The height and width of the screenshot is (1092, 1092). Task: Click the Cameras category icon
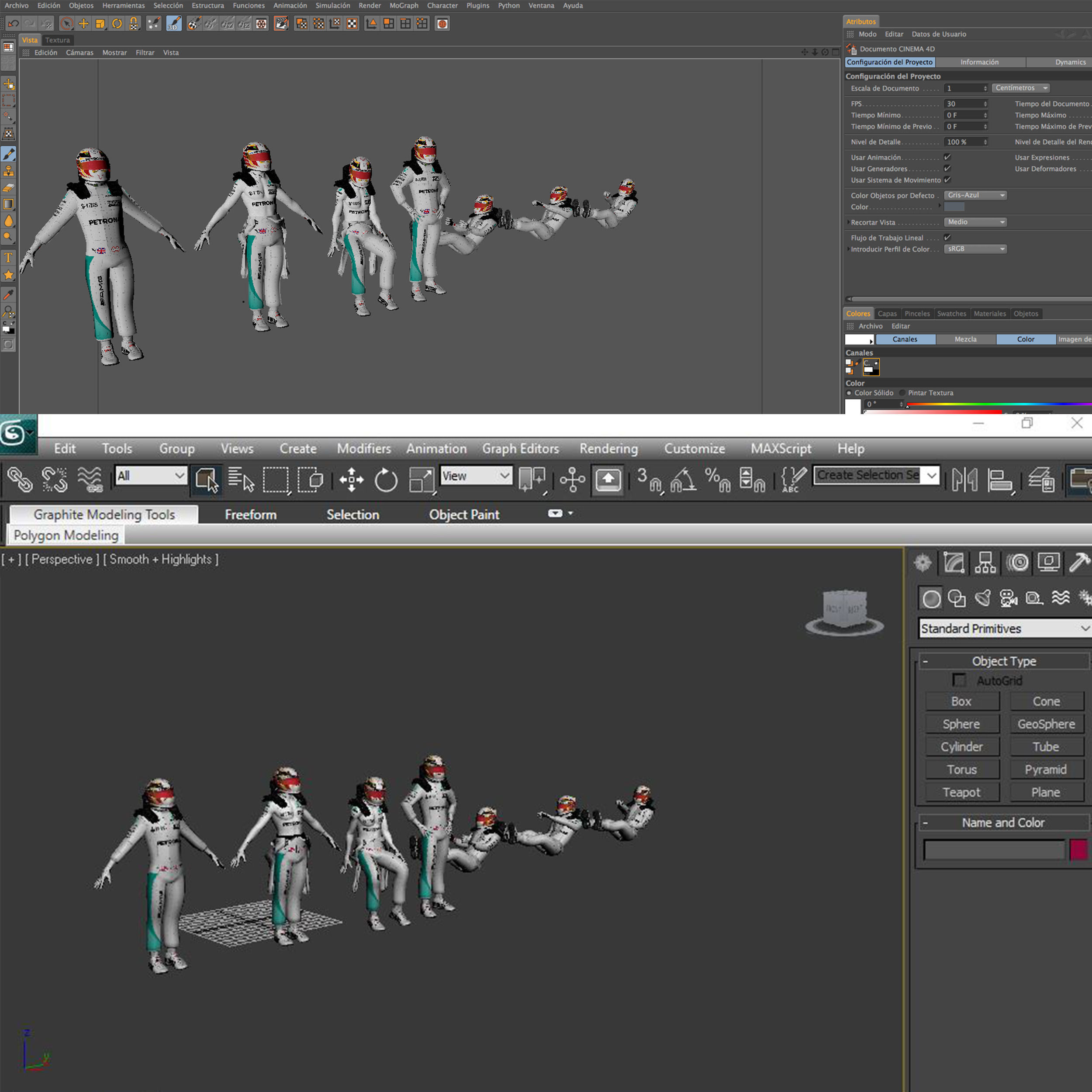1008,598
